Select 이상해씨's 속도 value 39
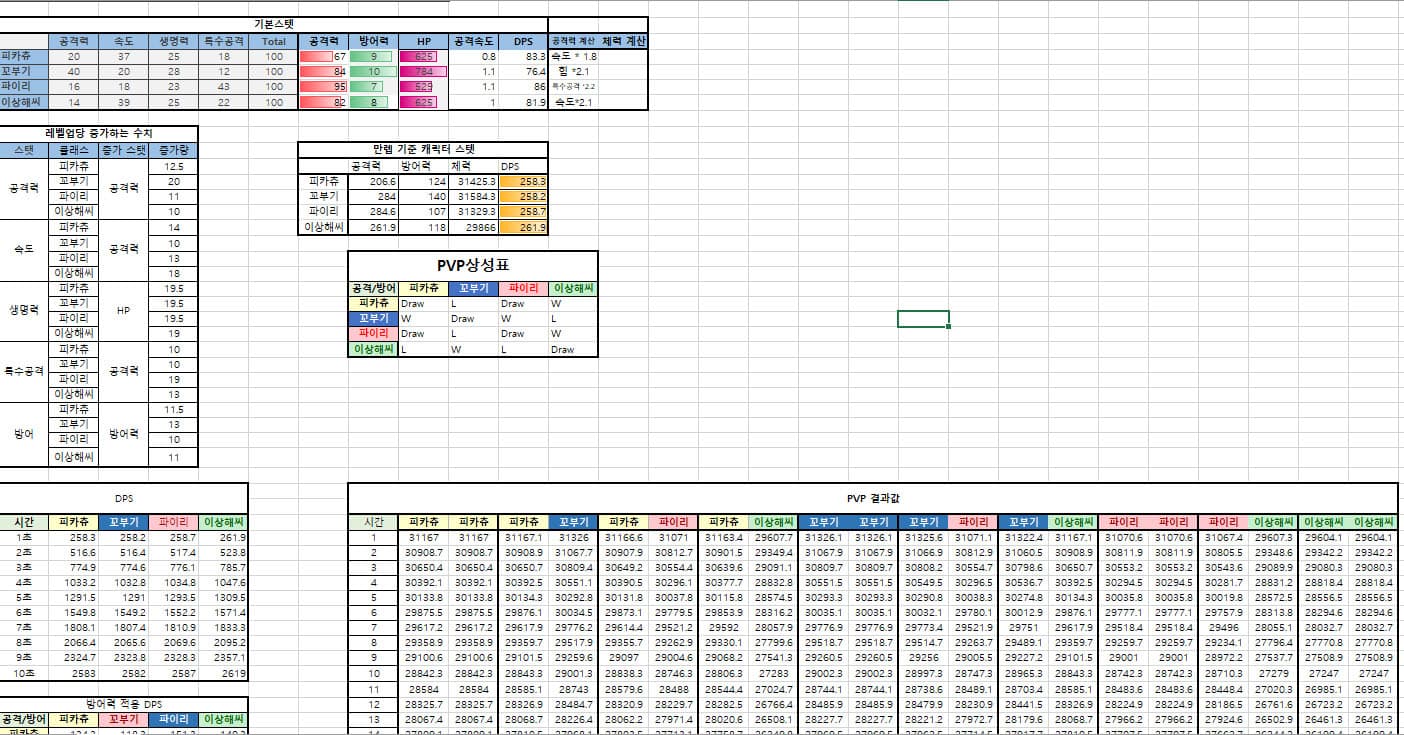Viewport: 1404px width, 735px height. coord(124,102)
